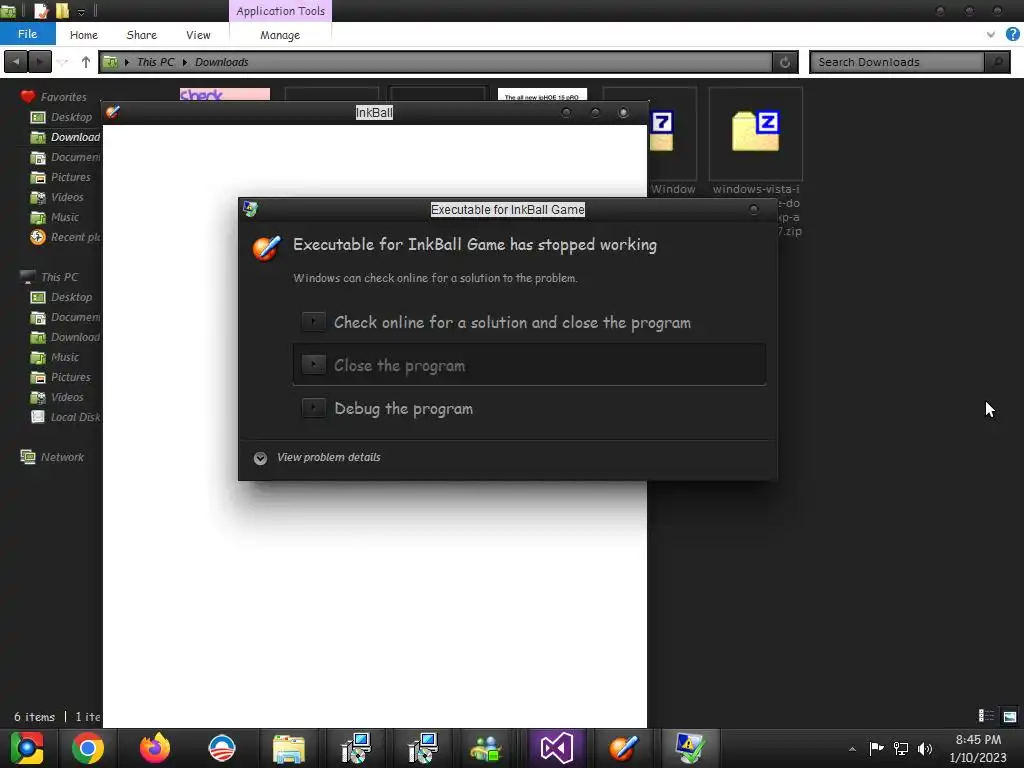Viewport: 1024px width, 768px height.
Task: Open the error report icon on taskbar
Action: click(x=690, y=748)
